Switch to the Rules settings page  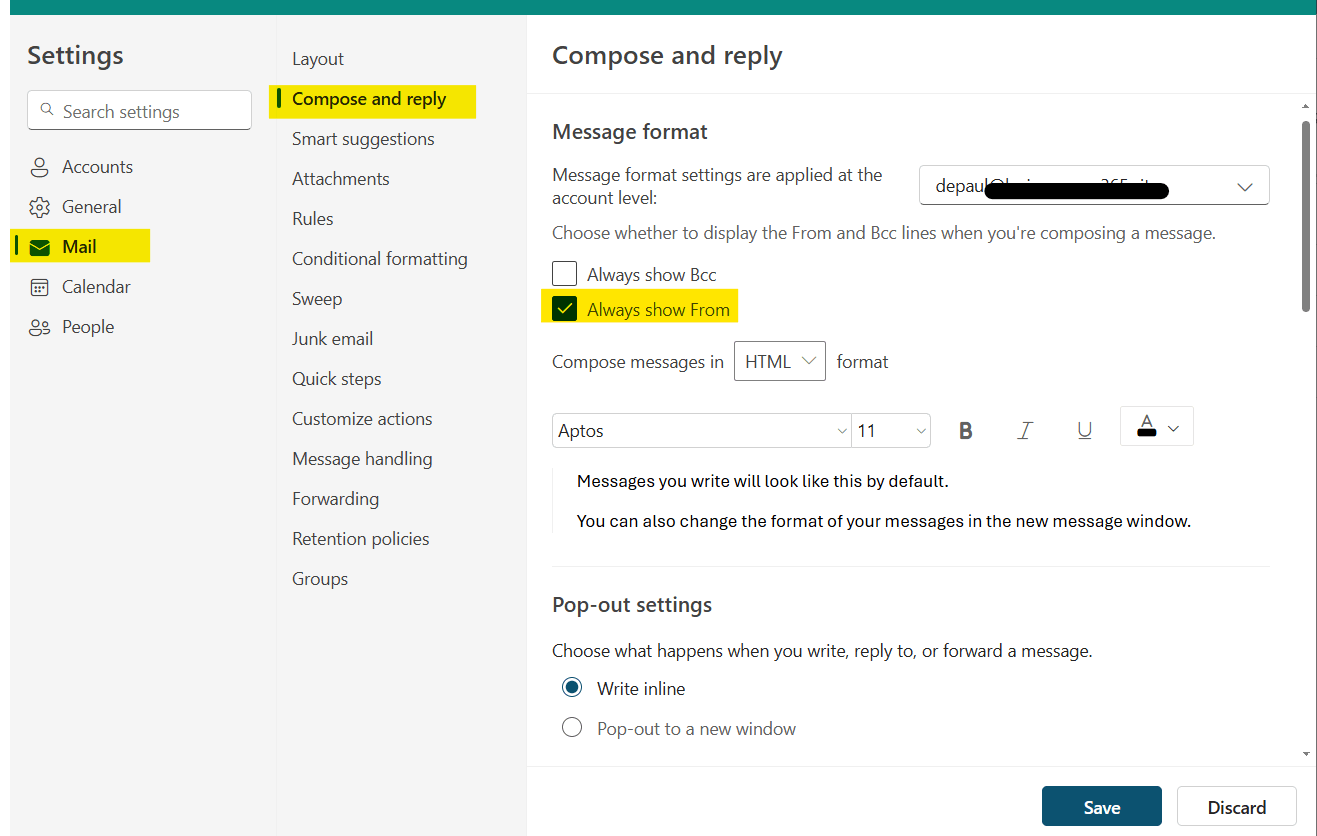pos(315,218)
